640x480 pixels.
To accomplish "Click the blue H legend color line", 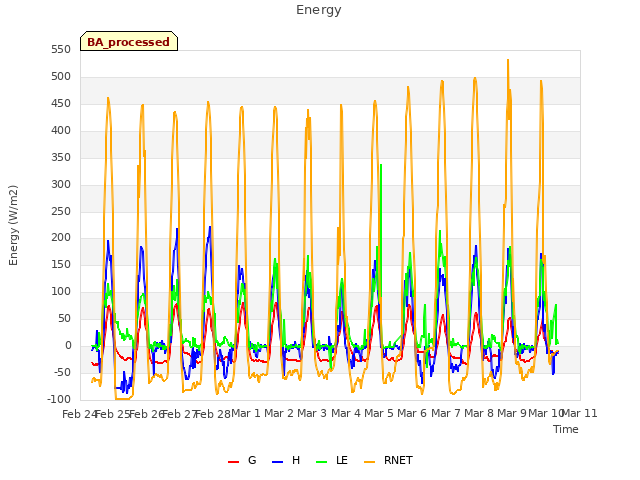I will [277, 462].
